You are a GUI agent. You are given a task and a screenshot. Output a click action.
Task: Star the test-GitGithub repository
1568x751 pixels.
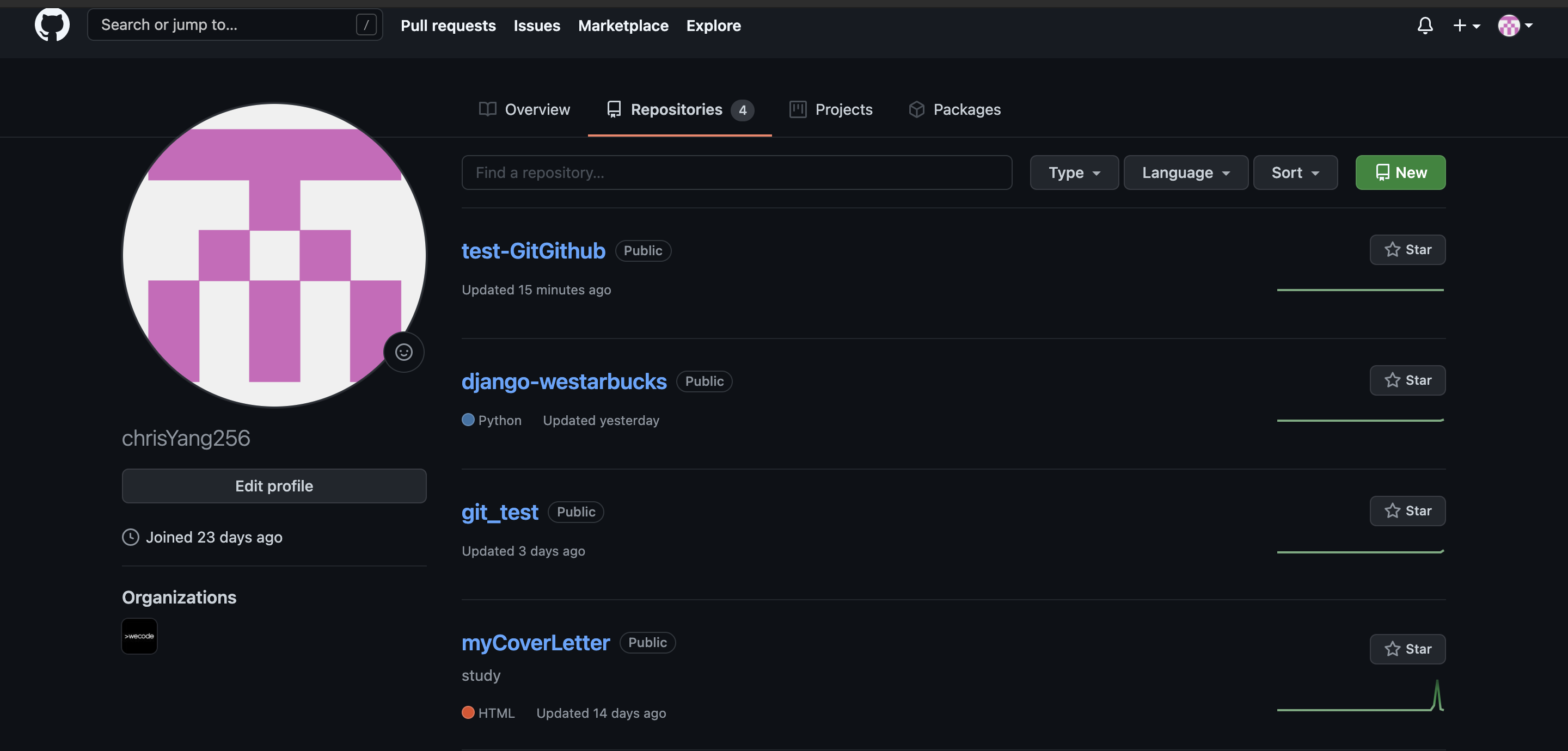[x=1407, y=250]
